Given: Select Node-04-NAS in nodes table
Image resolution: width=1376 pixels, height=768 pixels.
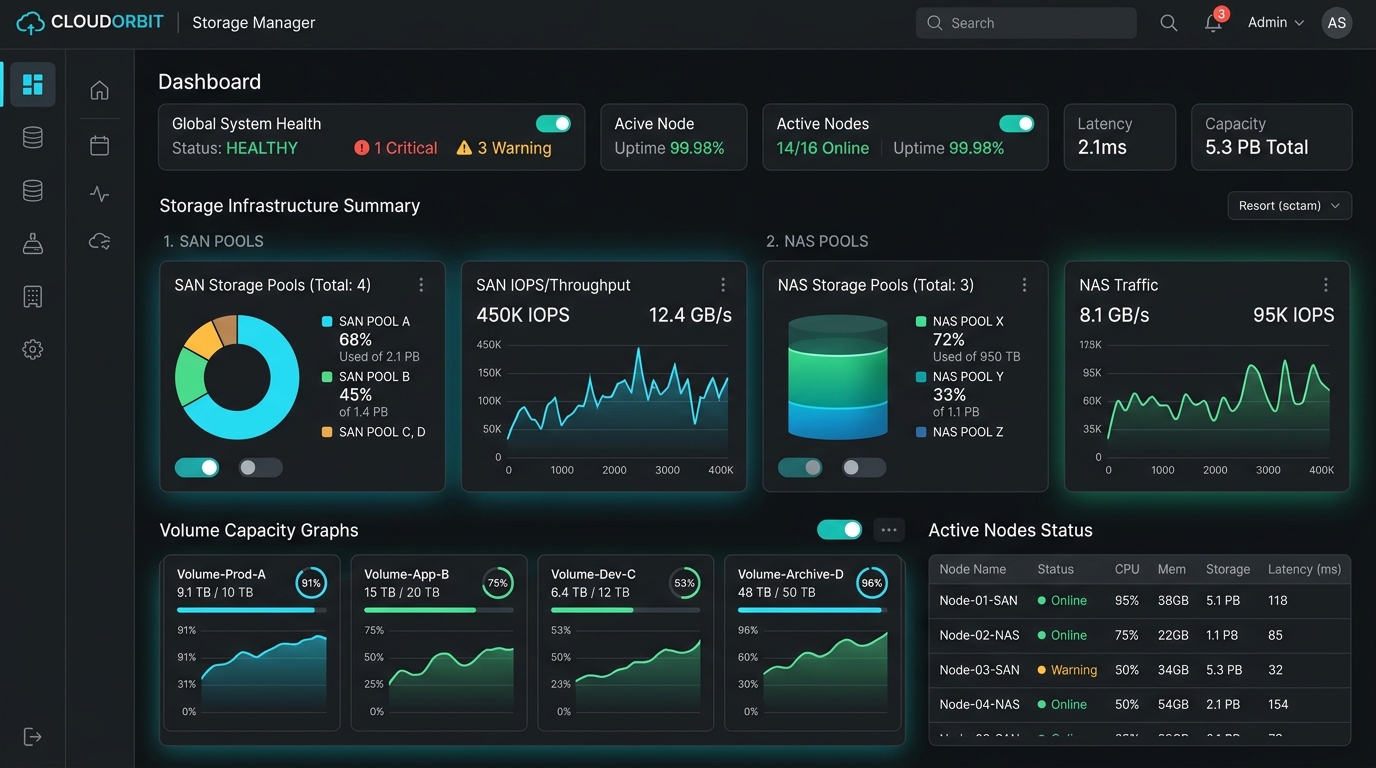Looking at the screenshot, I should click(980, 705).
